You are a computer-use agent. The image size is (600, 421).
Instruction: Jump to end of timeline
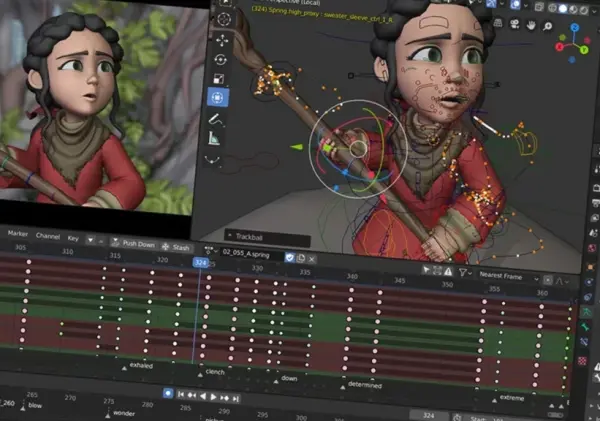tap(236, 399)
